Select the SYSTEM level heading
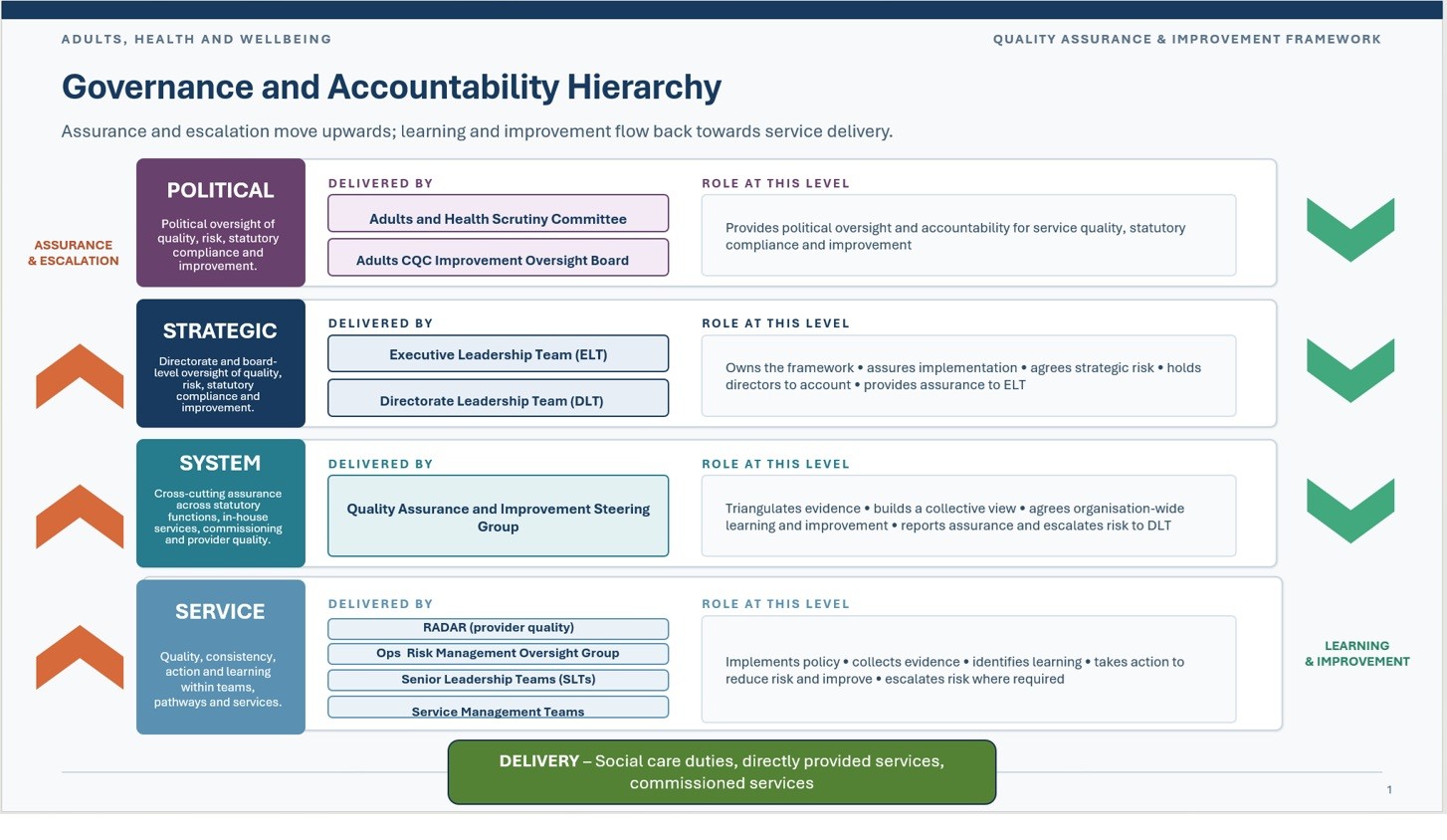This screenshot has width=1447, height=840. (x=220, y=463)
